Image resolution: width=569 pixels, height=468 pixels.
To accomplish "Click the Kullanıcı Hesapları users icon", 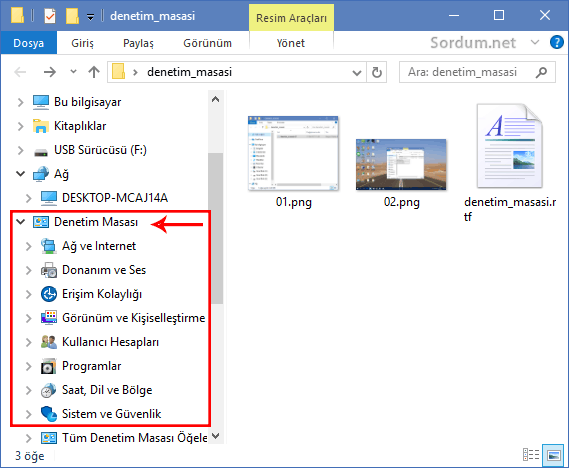I will [x=49, y=342].
